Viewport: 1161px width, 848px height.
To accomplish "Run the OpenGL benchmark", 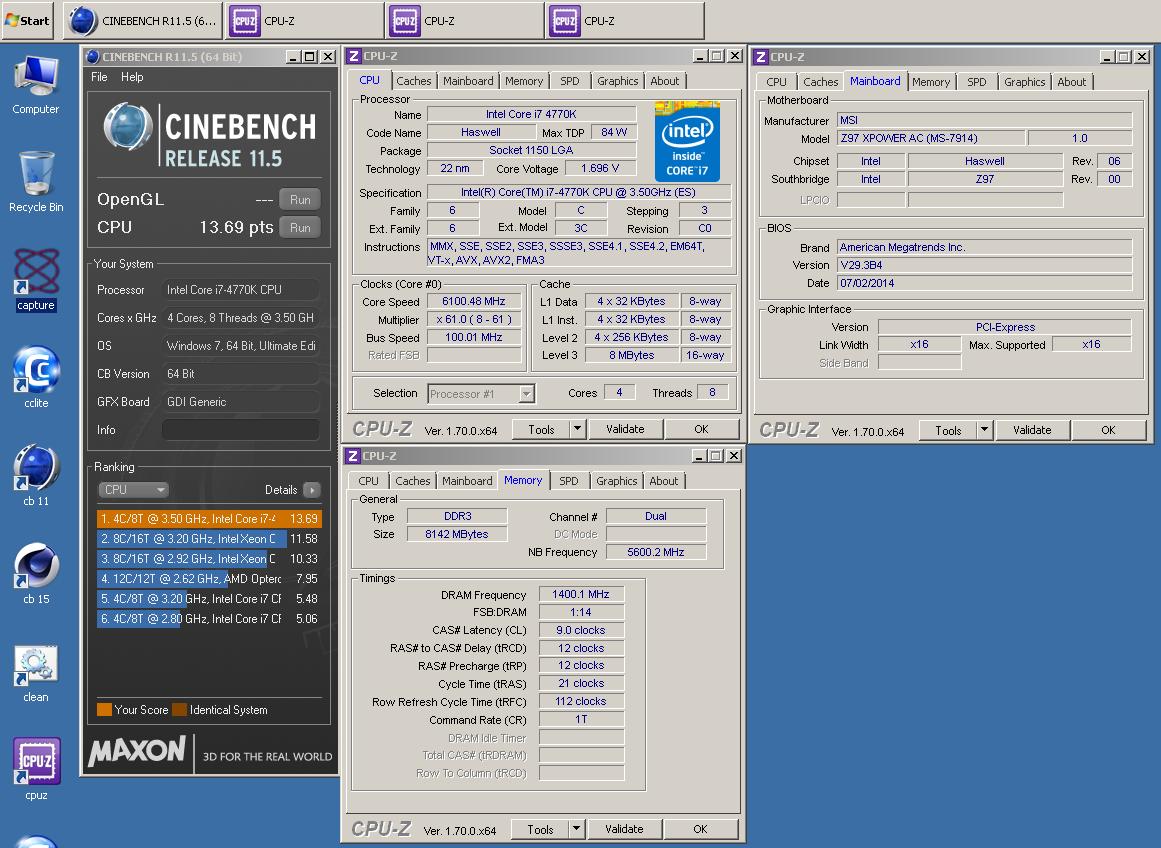I will tap(300, 199).
